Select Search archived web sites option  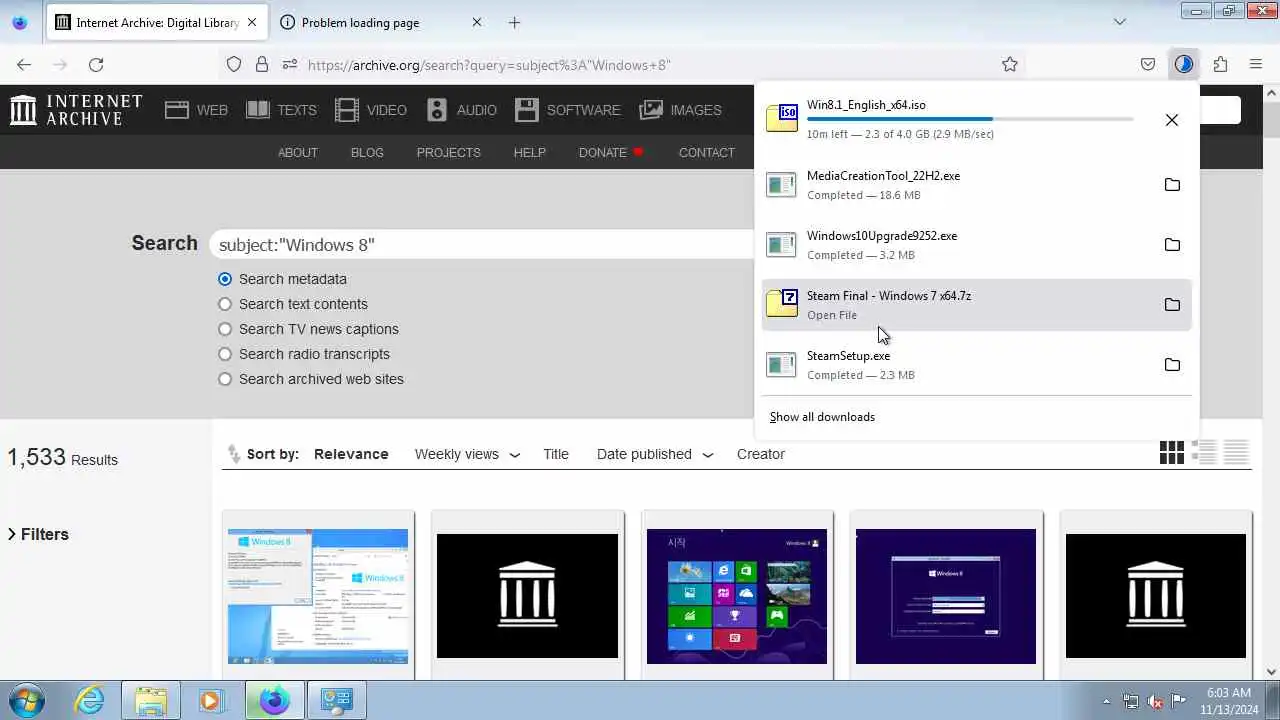225,379
